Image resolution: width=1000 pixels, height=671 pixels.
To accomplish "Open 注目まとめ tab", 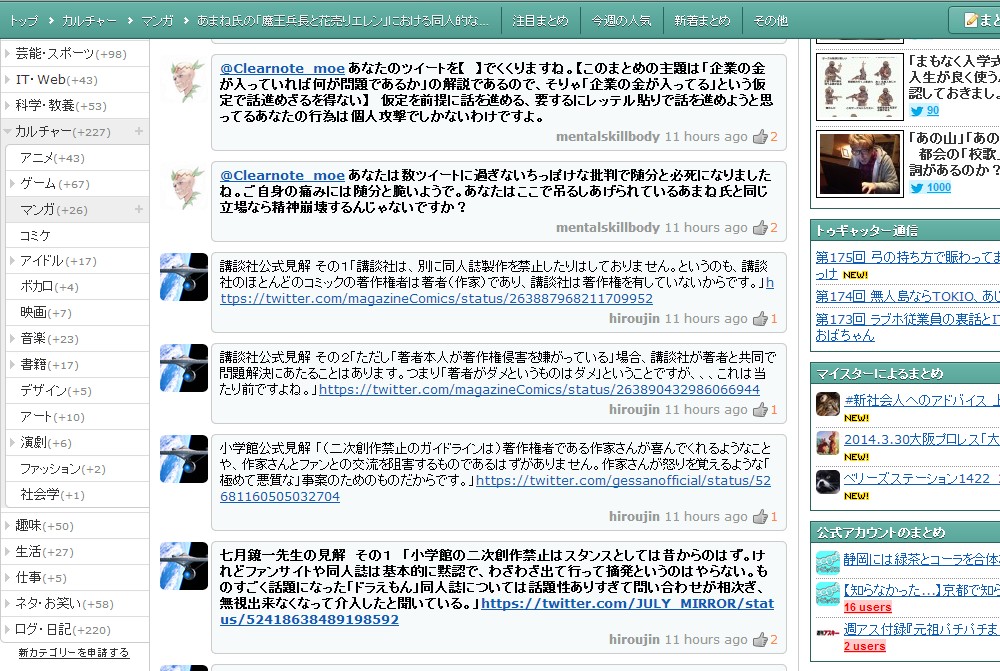I will pos(540,20).
